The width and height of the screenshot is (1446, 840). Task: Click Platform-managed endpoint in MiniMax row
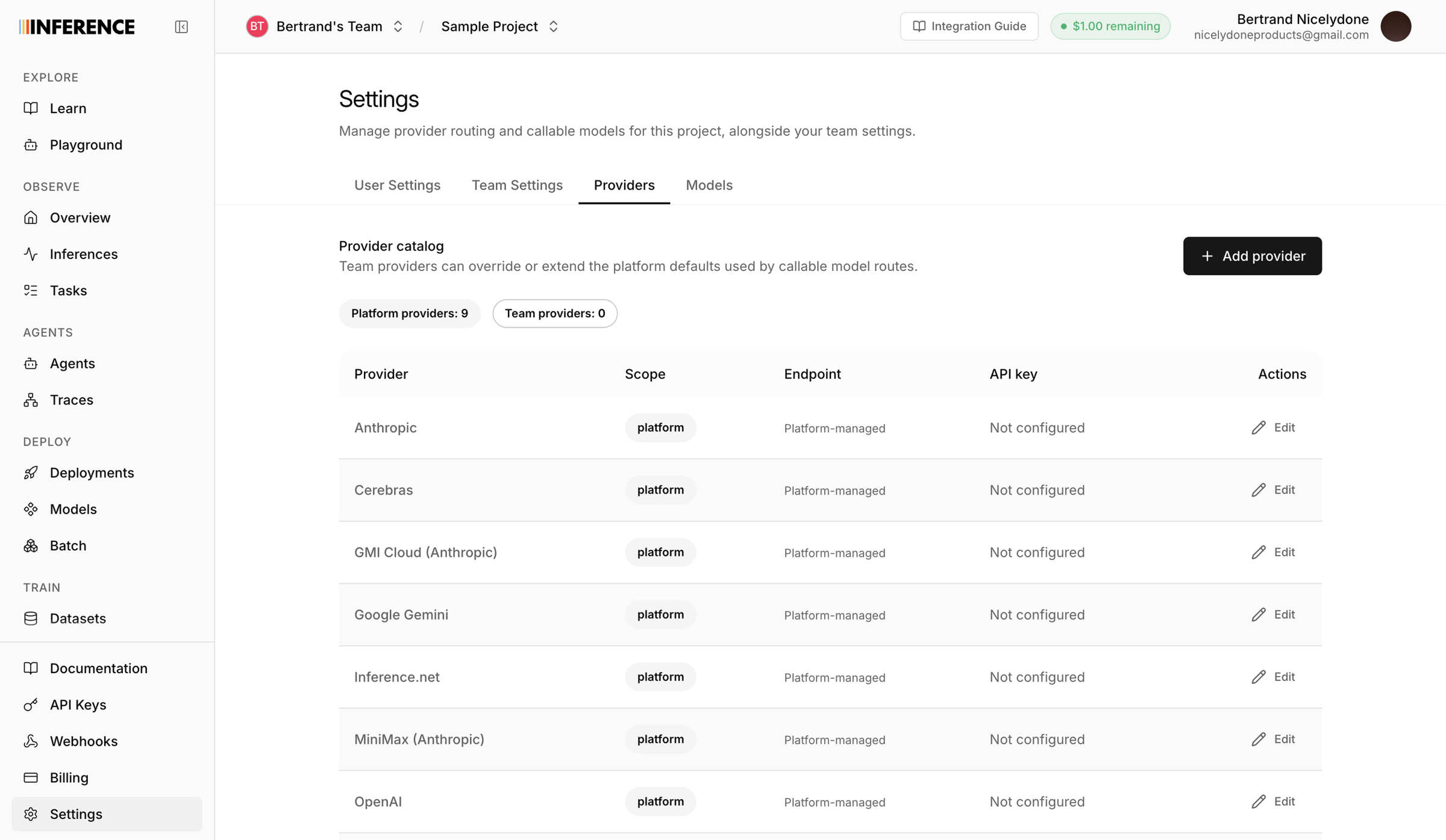point(834,740)
